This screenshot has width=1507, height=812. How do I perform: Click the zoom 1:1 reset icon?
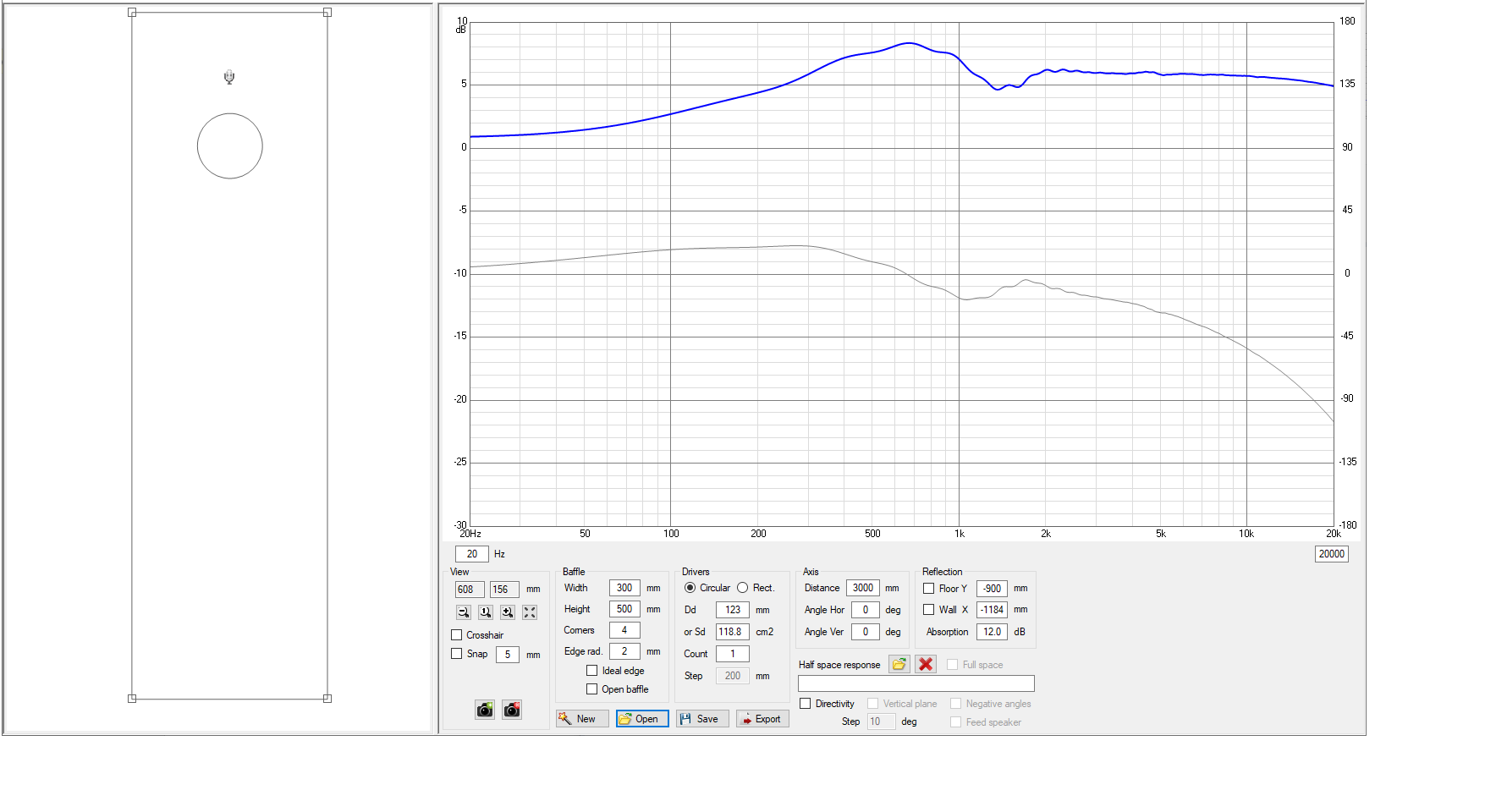coord(485,612)
